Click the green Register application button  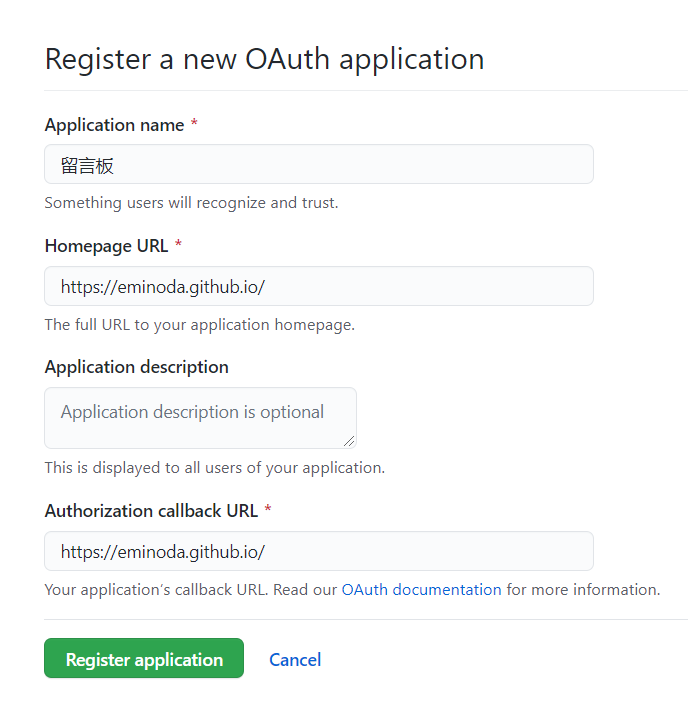pyautogui.click(x=144, y=658)
